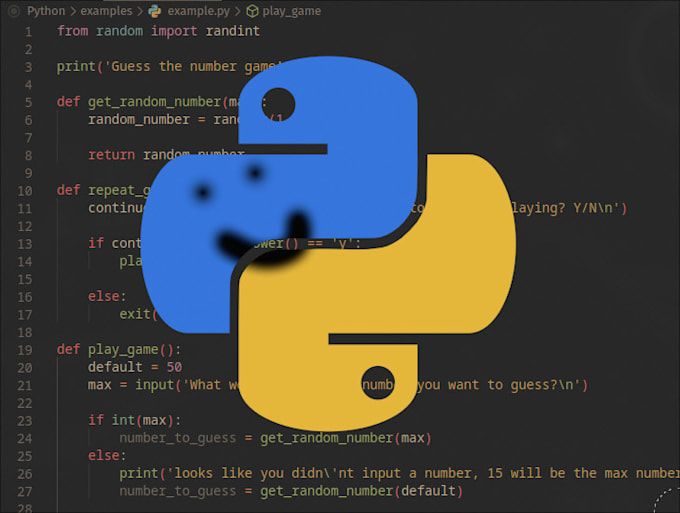
Task: Click the 'print' call on line 3
Action: (x=76, y=66)
